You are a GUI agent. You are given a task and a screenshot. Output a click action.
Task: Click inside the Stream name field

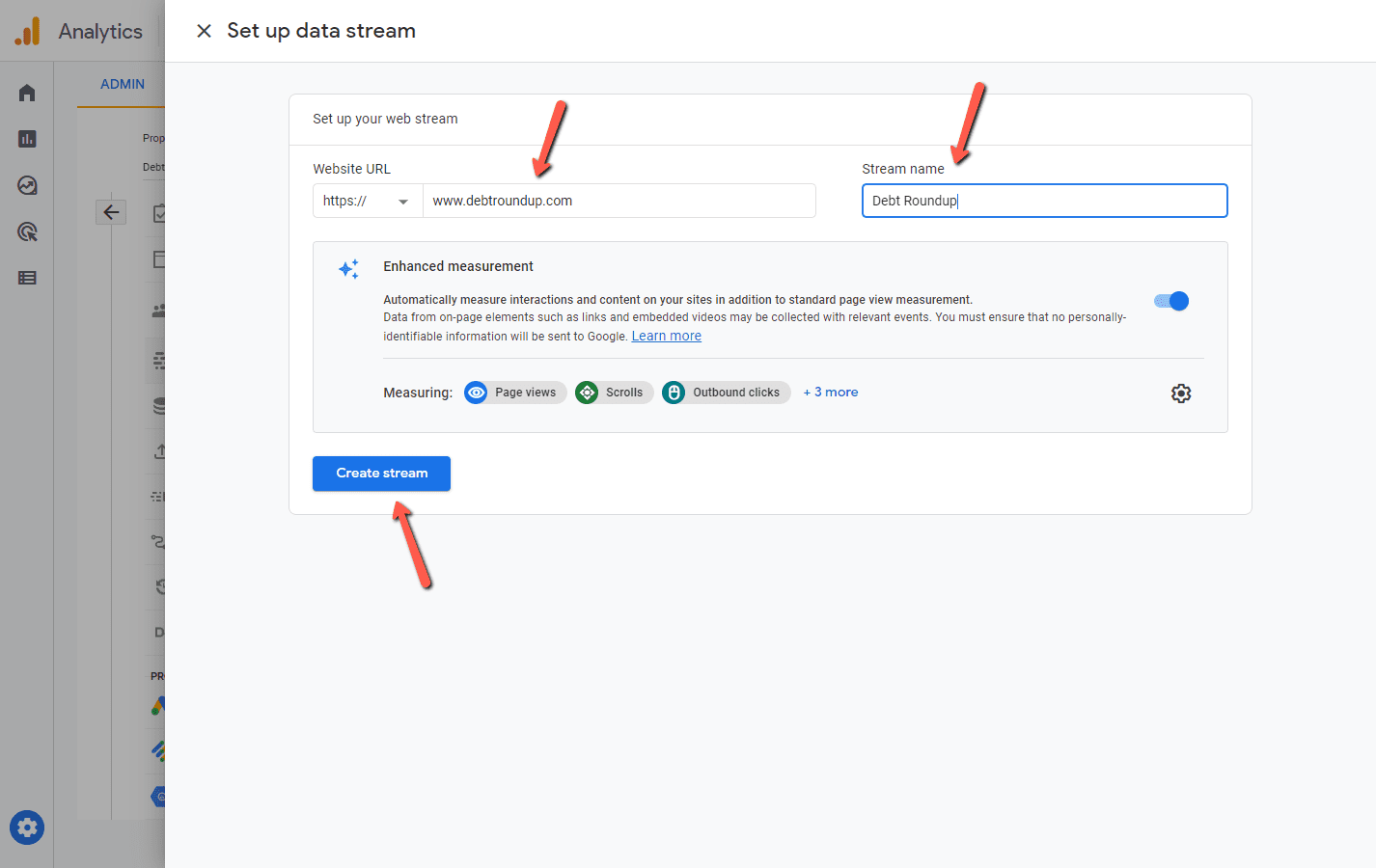(x=1044, y=200)
